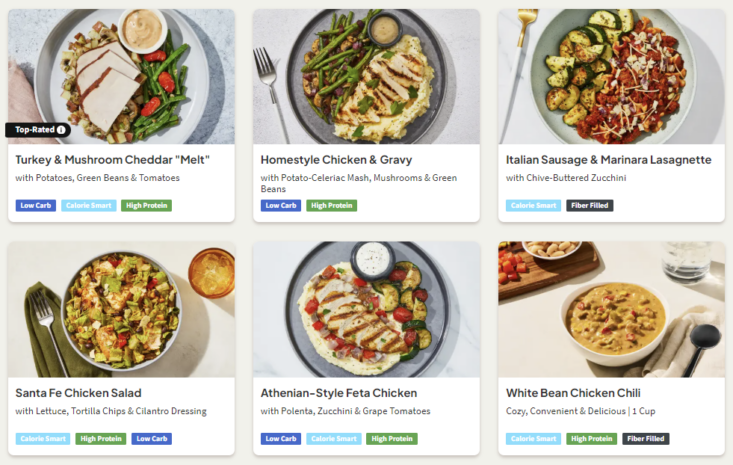The image size is (733, 465).
Task: Open the Athenian-Style Feta Chicken image
Action: coord(366,309)
